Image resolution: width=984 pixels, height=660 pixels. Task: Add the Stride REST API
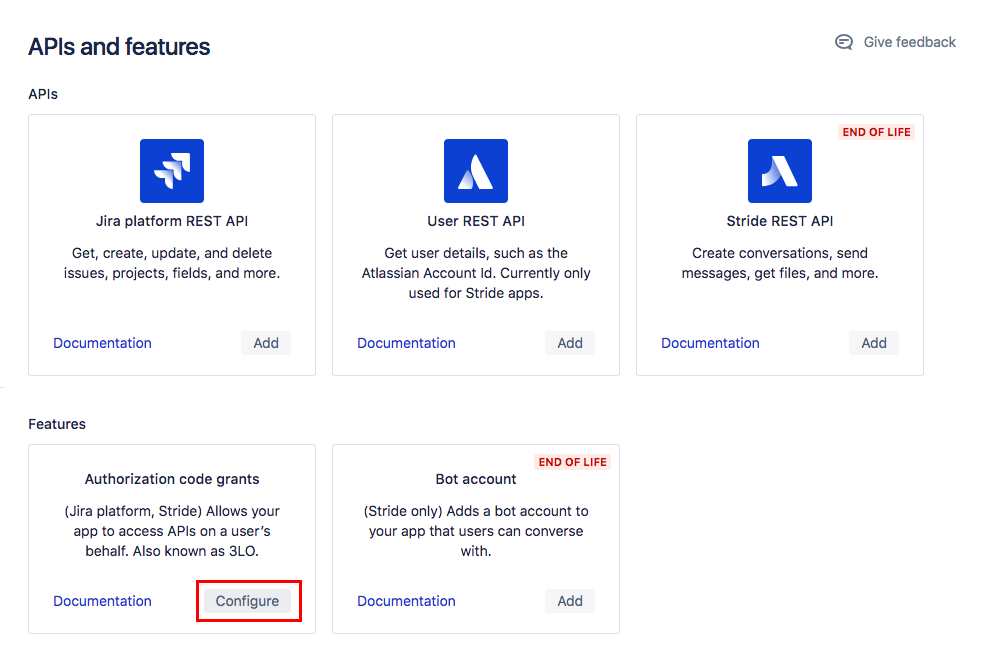click(x=874, y=343)
